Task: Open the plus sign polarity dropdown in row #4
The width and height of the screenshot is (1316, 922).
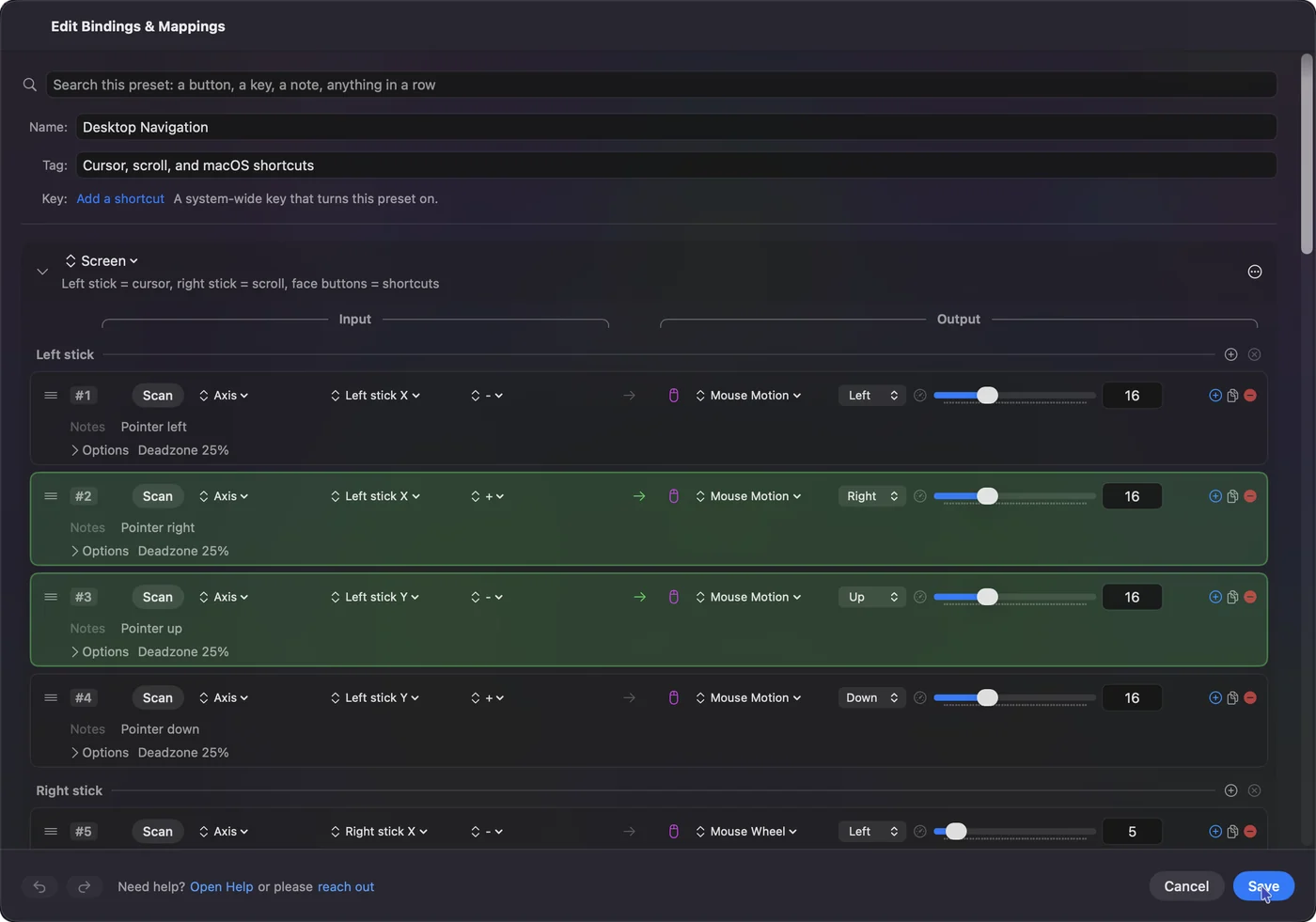Action: 487,697
